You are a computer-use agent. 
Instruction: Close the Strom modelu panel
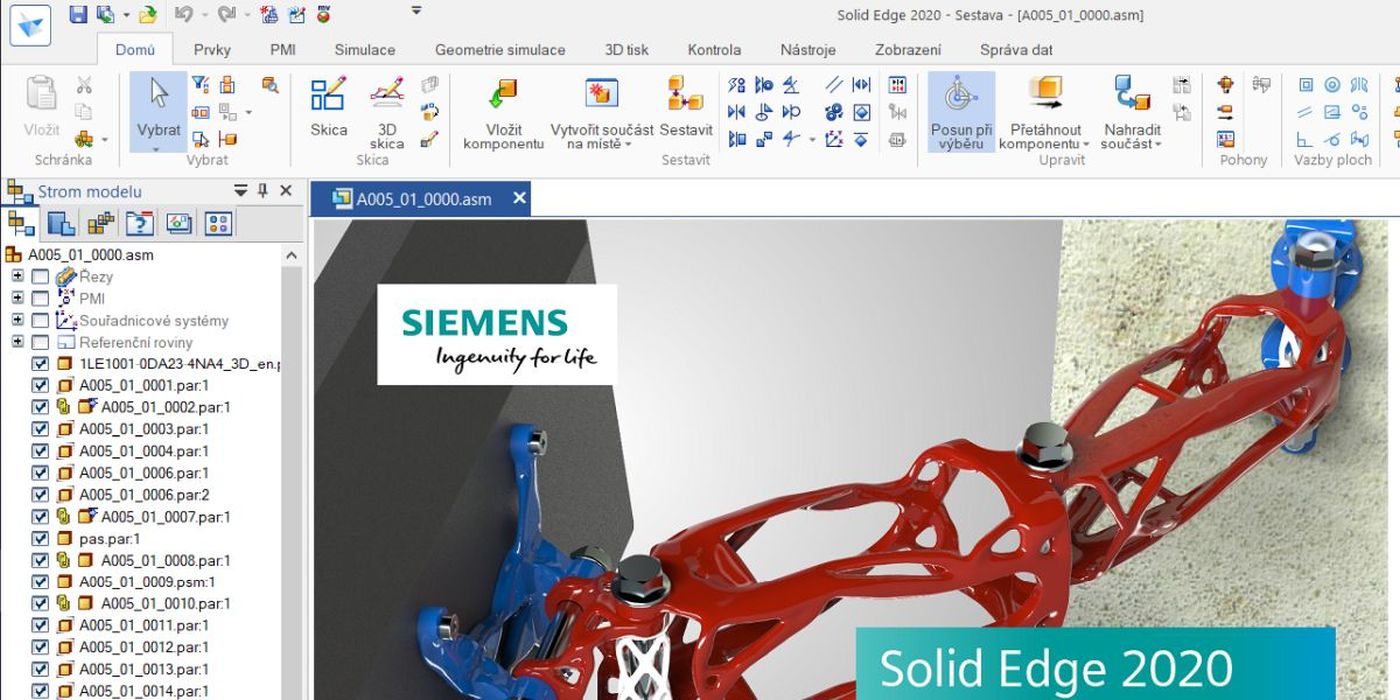click(x=286, y=191)
